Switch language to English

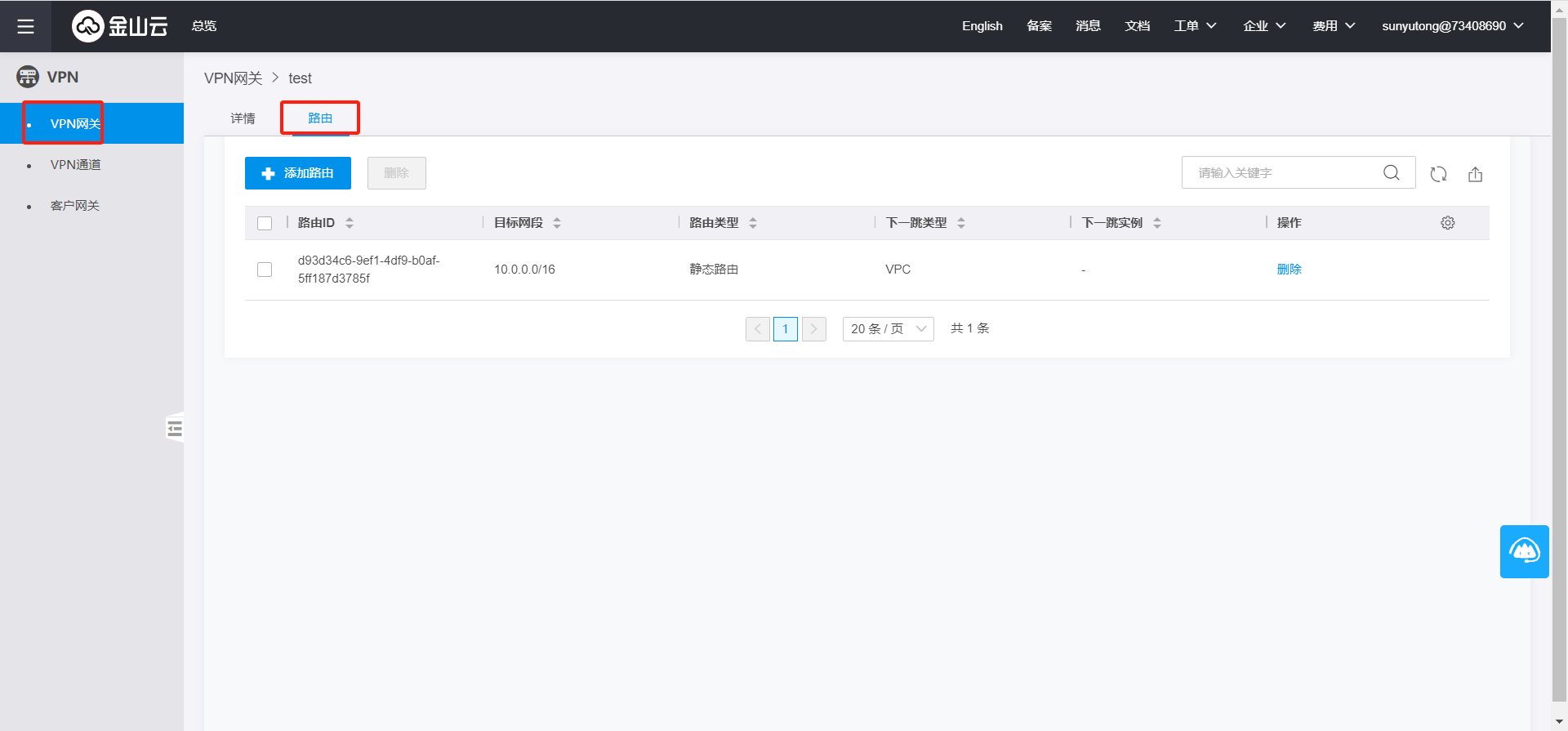[x=982, y=26]
